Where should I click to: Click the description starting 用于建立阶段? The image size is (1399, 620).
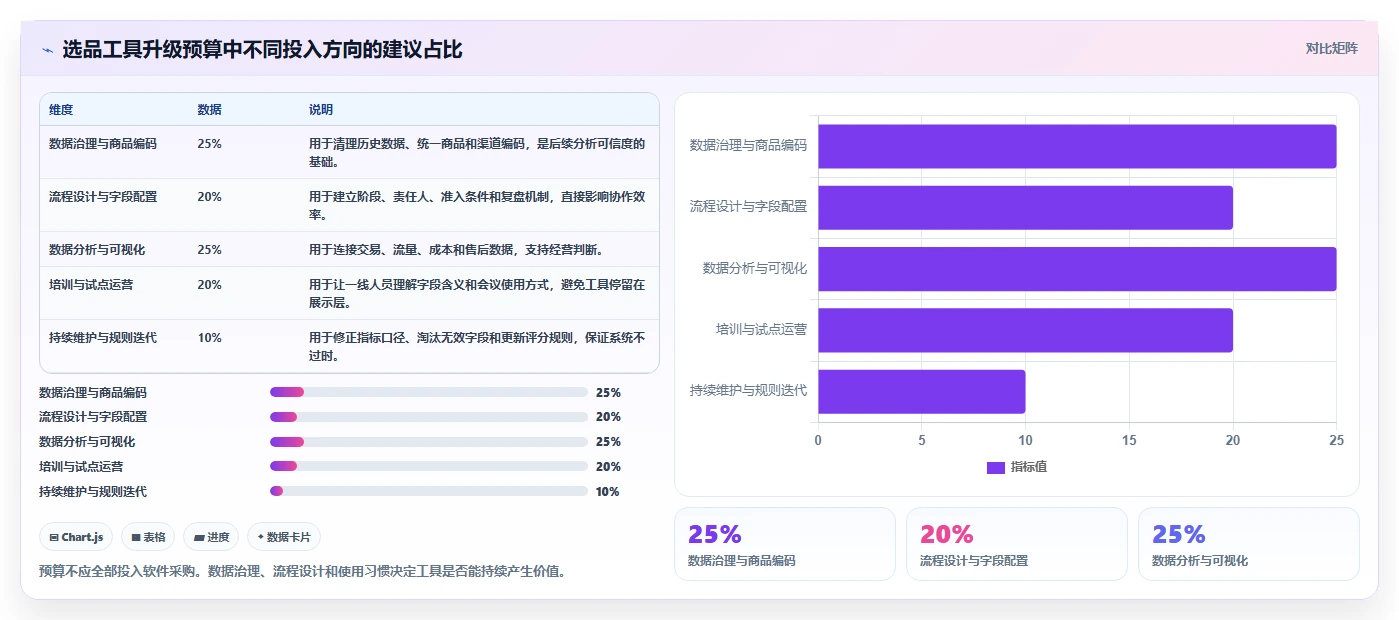click(477, 205)
